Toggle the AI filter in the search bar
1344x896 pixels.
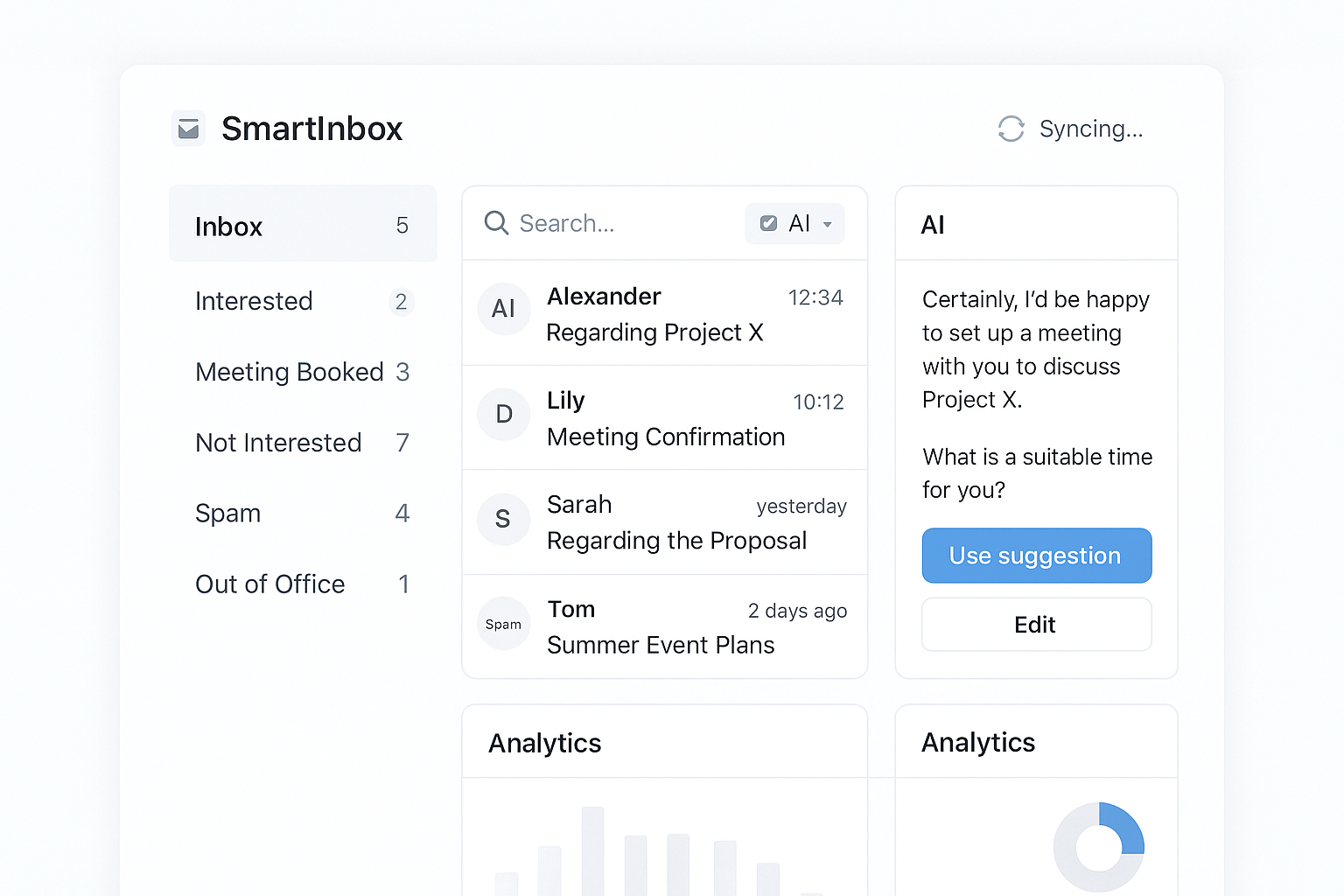pyautogui.click(x=794, y=223)
